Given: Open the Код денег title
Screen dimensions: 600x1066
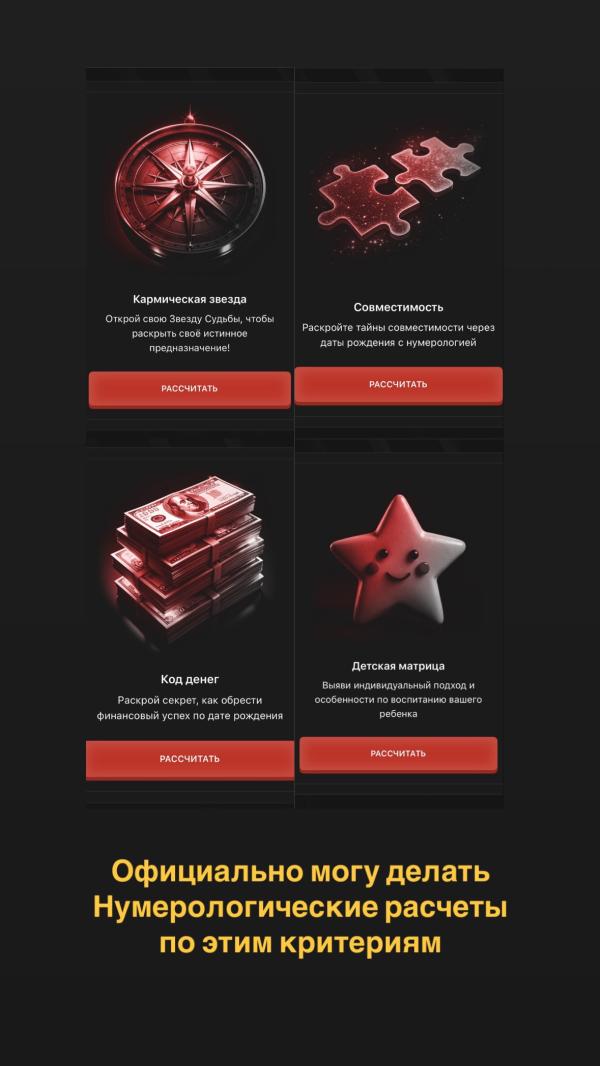Looking at the screenshot, I should [x=190, y=679].
